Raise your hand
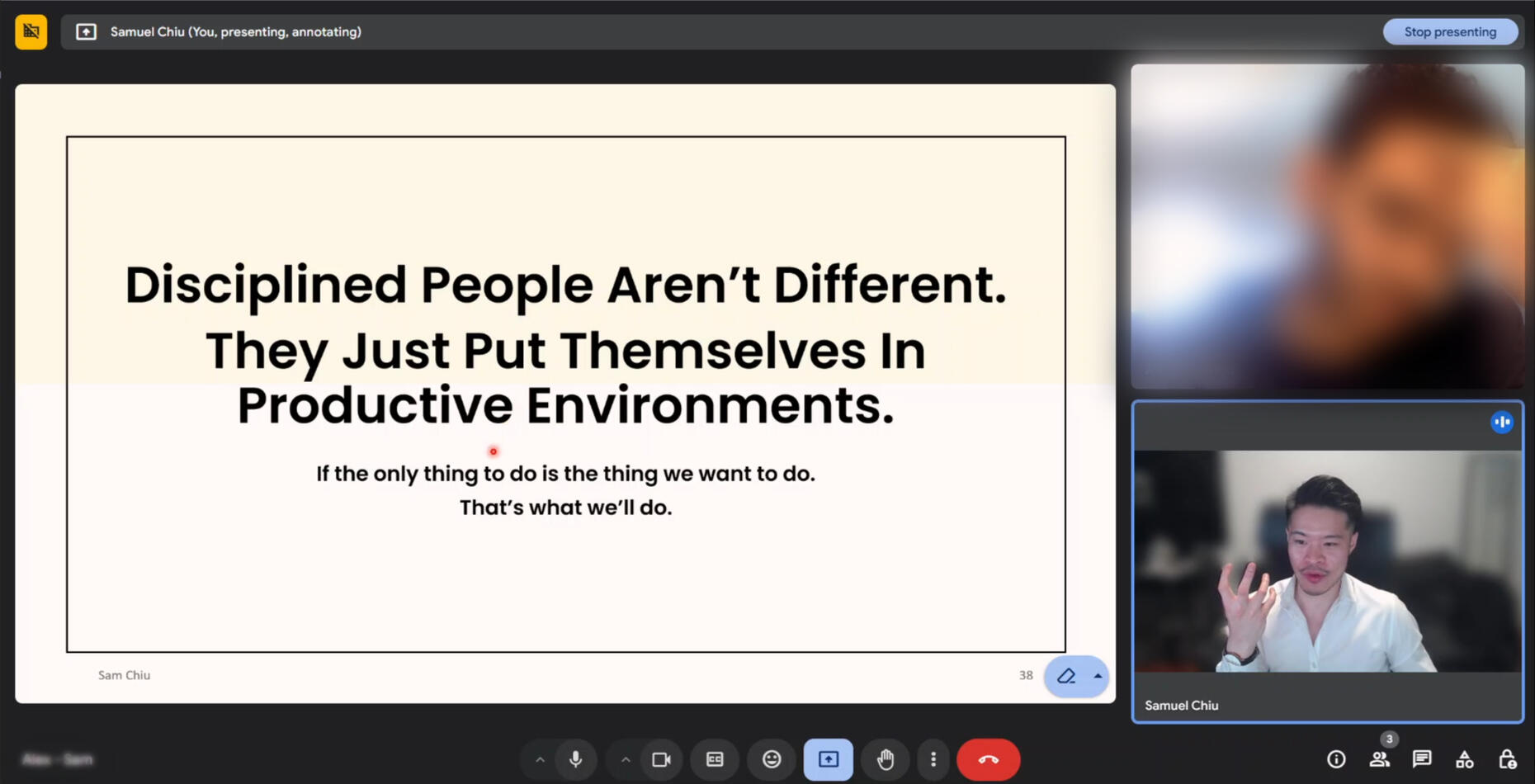 pos(886,759)
